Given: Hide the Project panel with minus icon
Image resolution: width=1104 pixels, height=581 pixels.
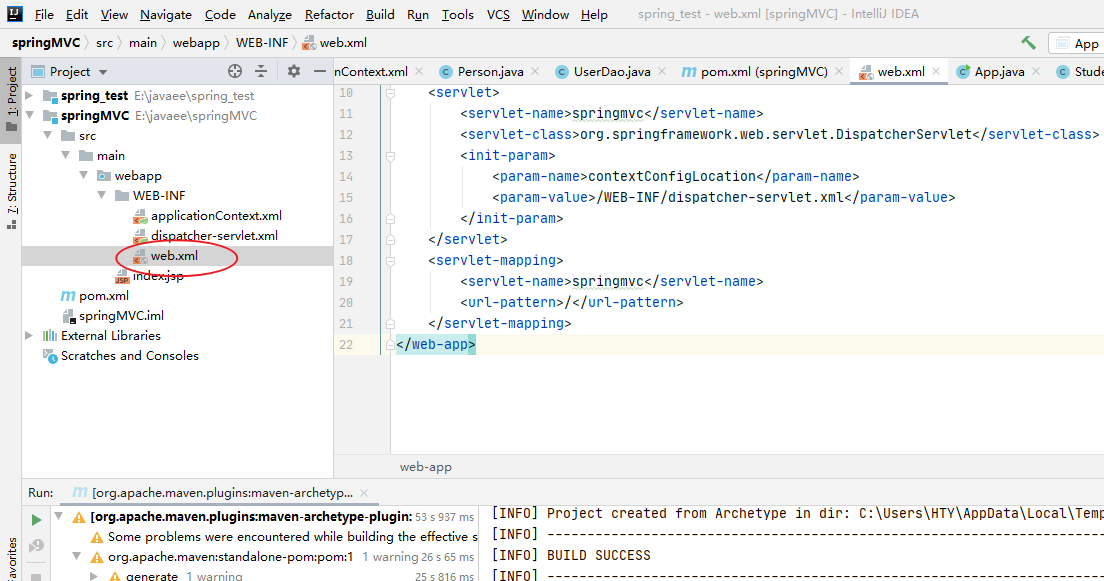Looking at the screenshot, I should click(320, 71).
